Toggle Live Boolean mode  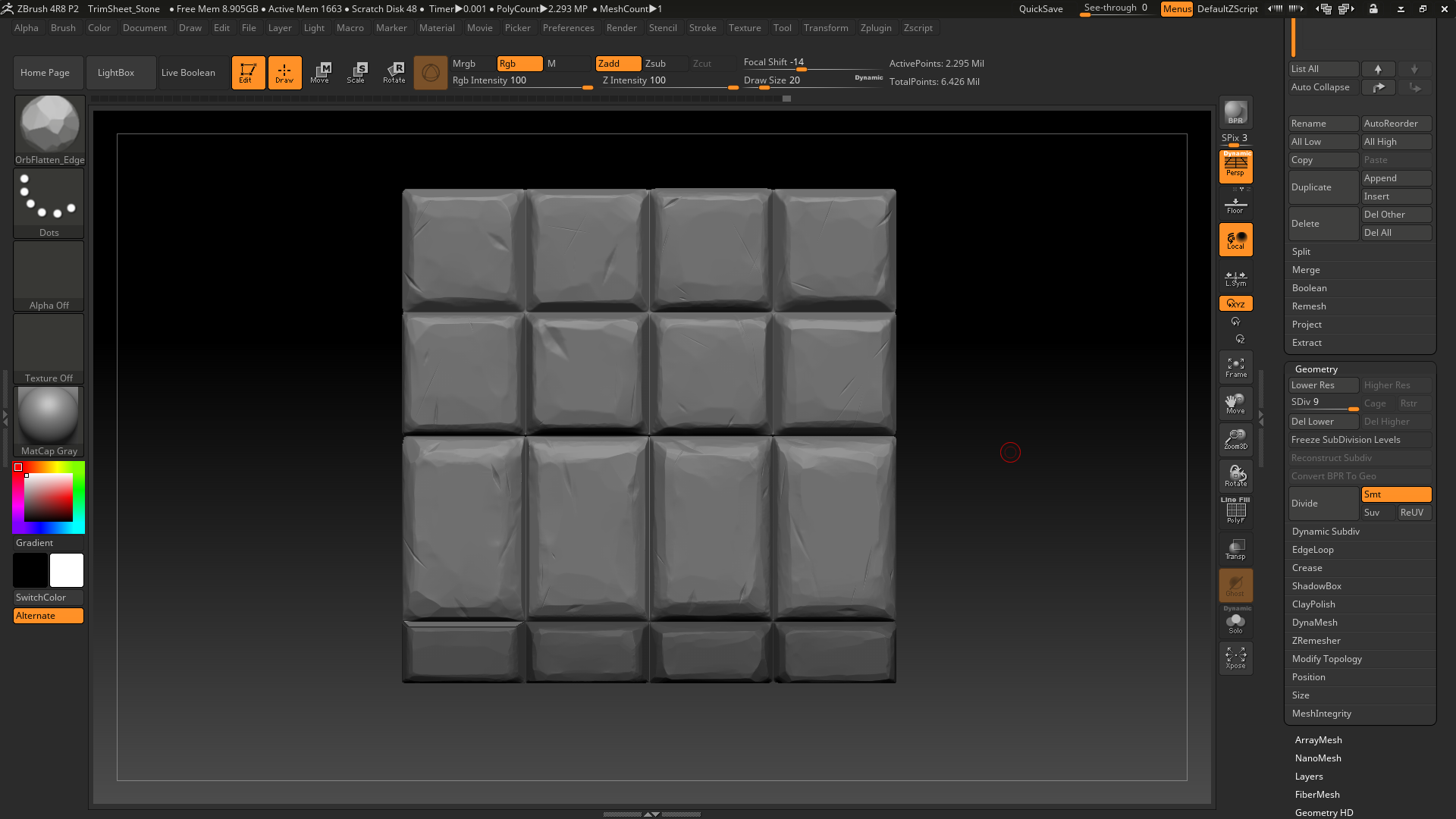[x=193, y=73]
